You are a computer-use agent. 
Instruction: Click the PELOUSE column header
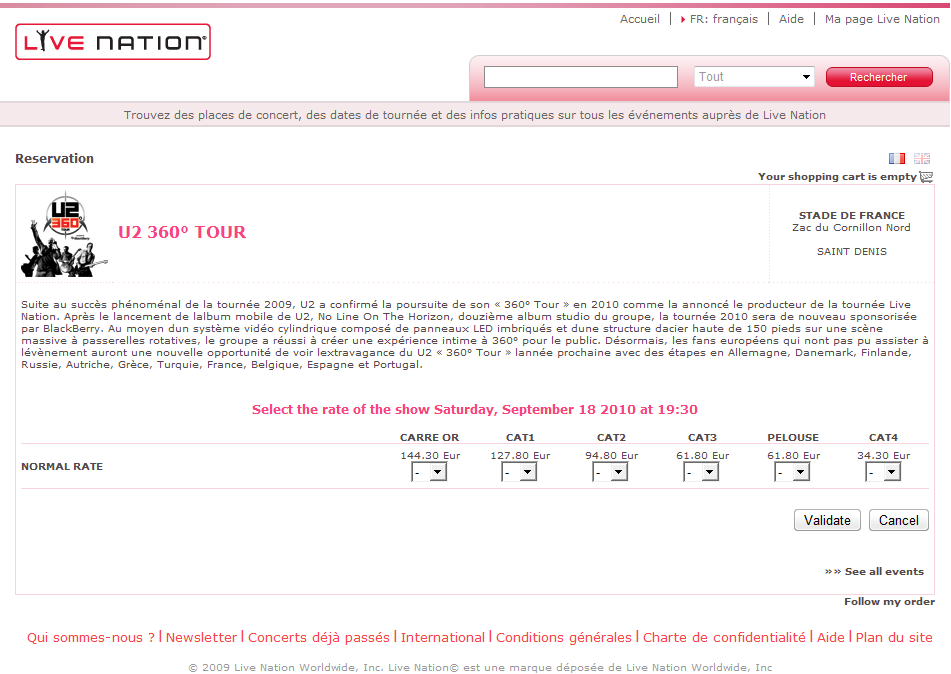pos(793,437)
